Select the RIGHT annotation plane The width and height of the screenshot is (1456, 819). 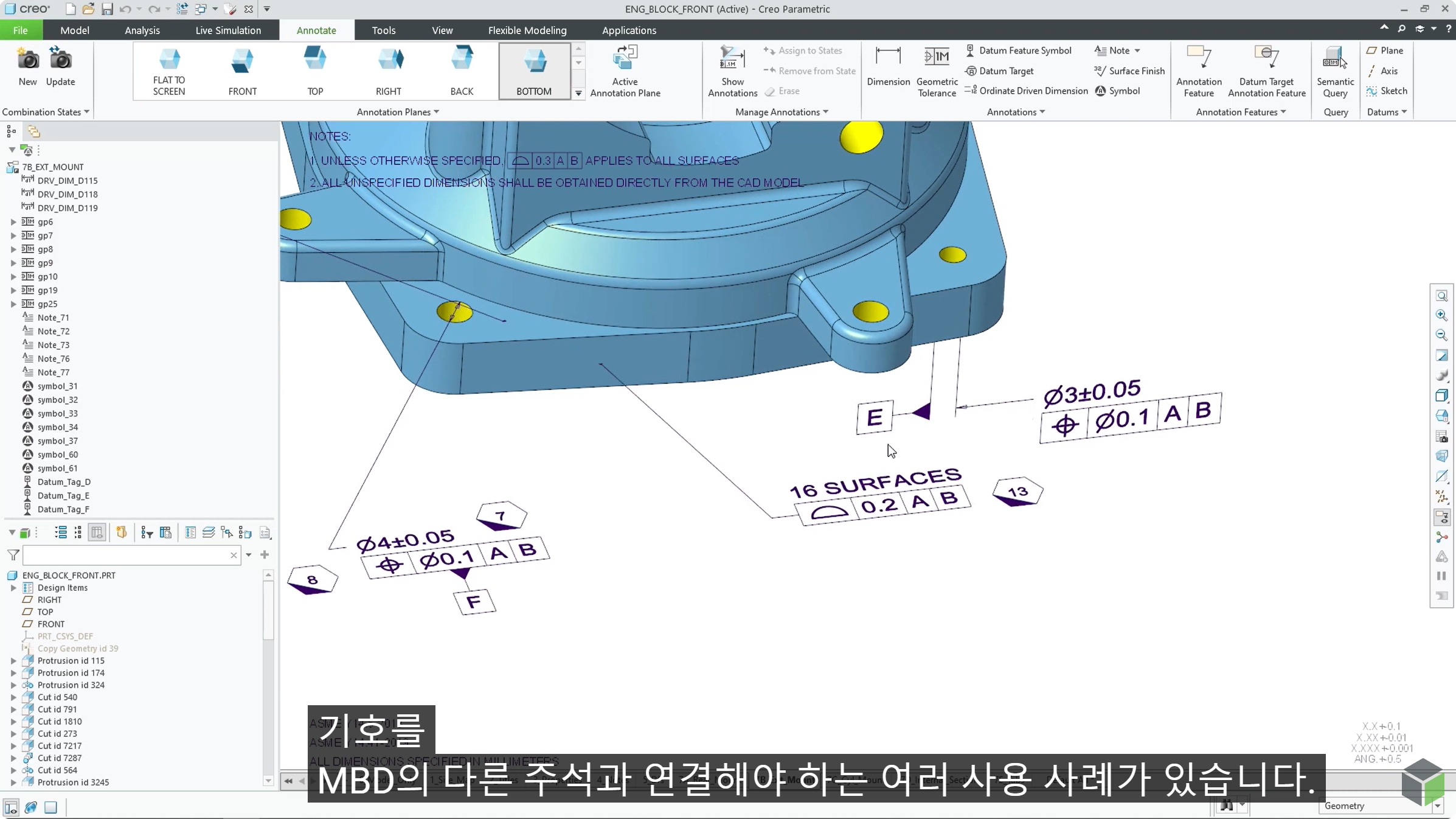click(x=389, y=72)
